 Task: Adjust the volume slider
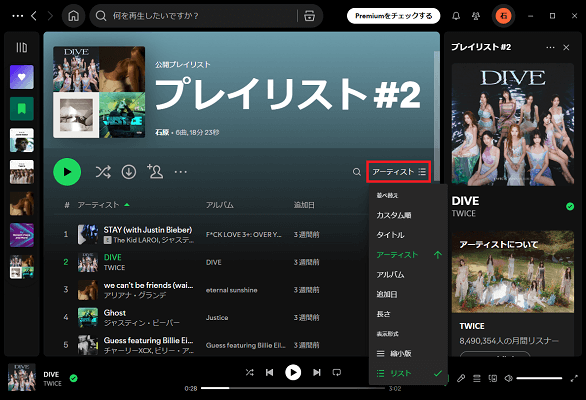[x=539, y=378]
